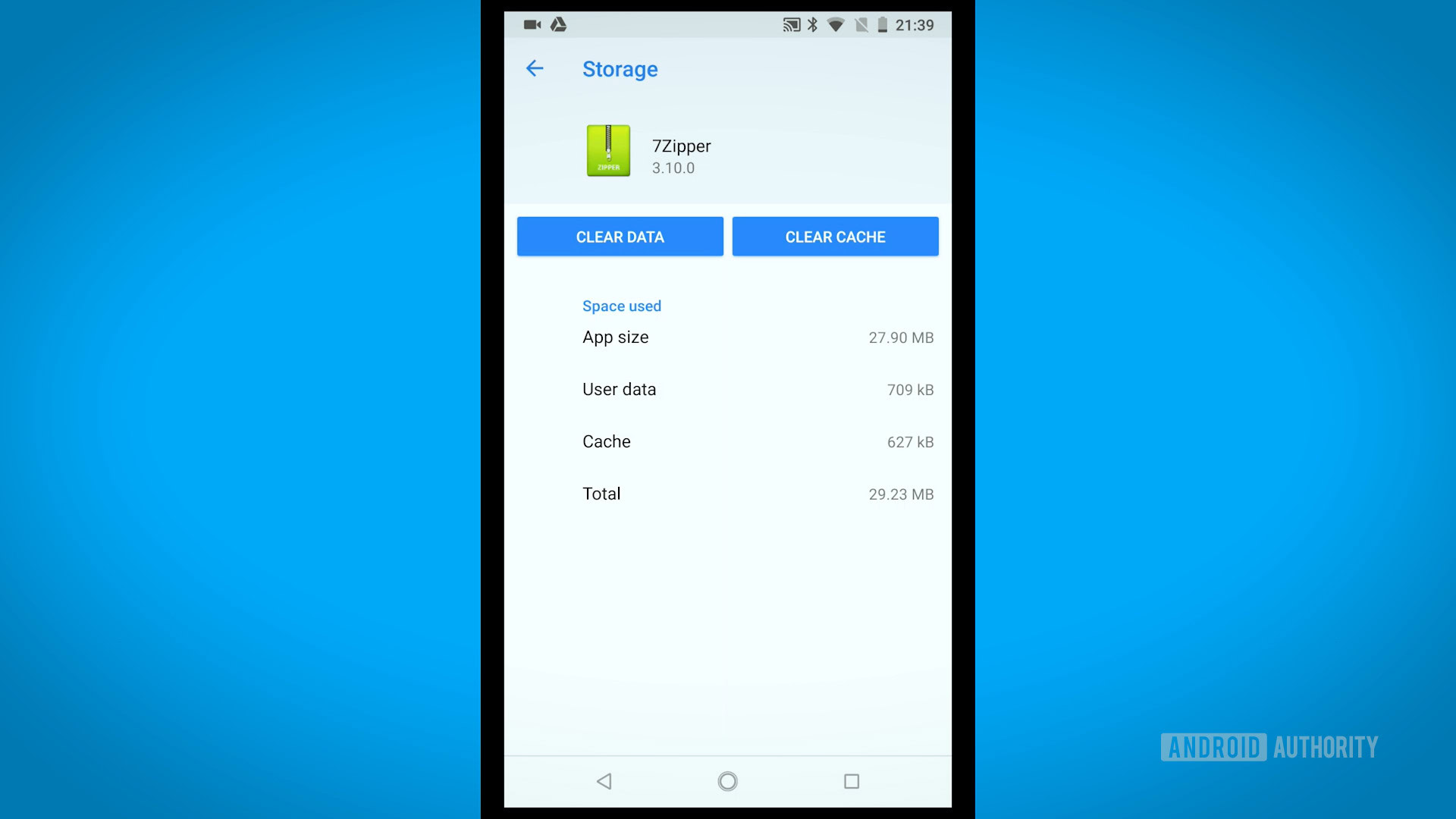Click the CLEAR DATA button
This screenshot has width=1456, height=819.
point(620,236)
